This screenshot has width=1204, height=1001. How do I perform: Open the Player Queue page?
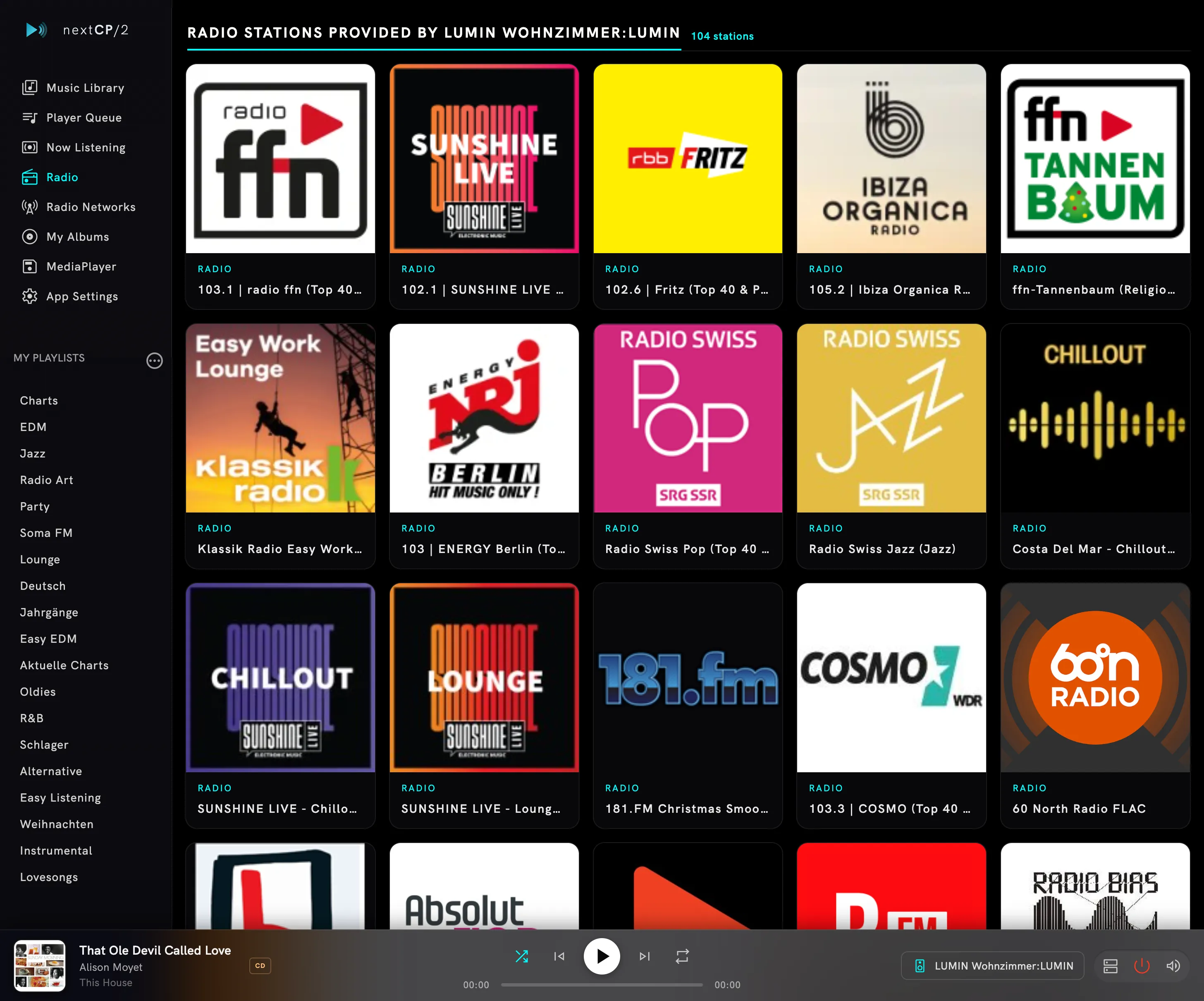72,117
